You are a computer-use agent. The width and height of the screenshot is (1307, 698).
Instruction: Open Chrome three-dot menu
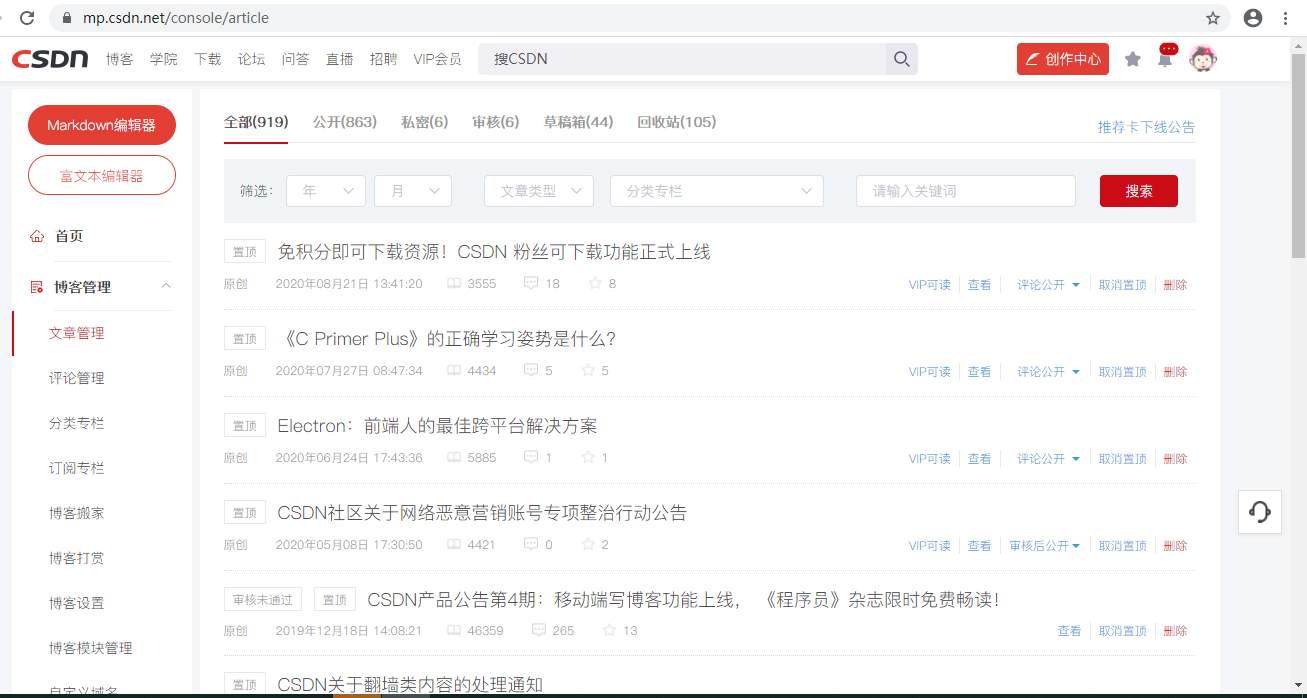point(1286,18)
